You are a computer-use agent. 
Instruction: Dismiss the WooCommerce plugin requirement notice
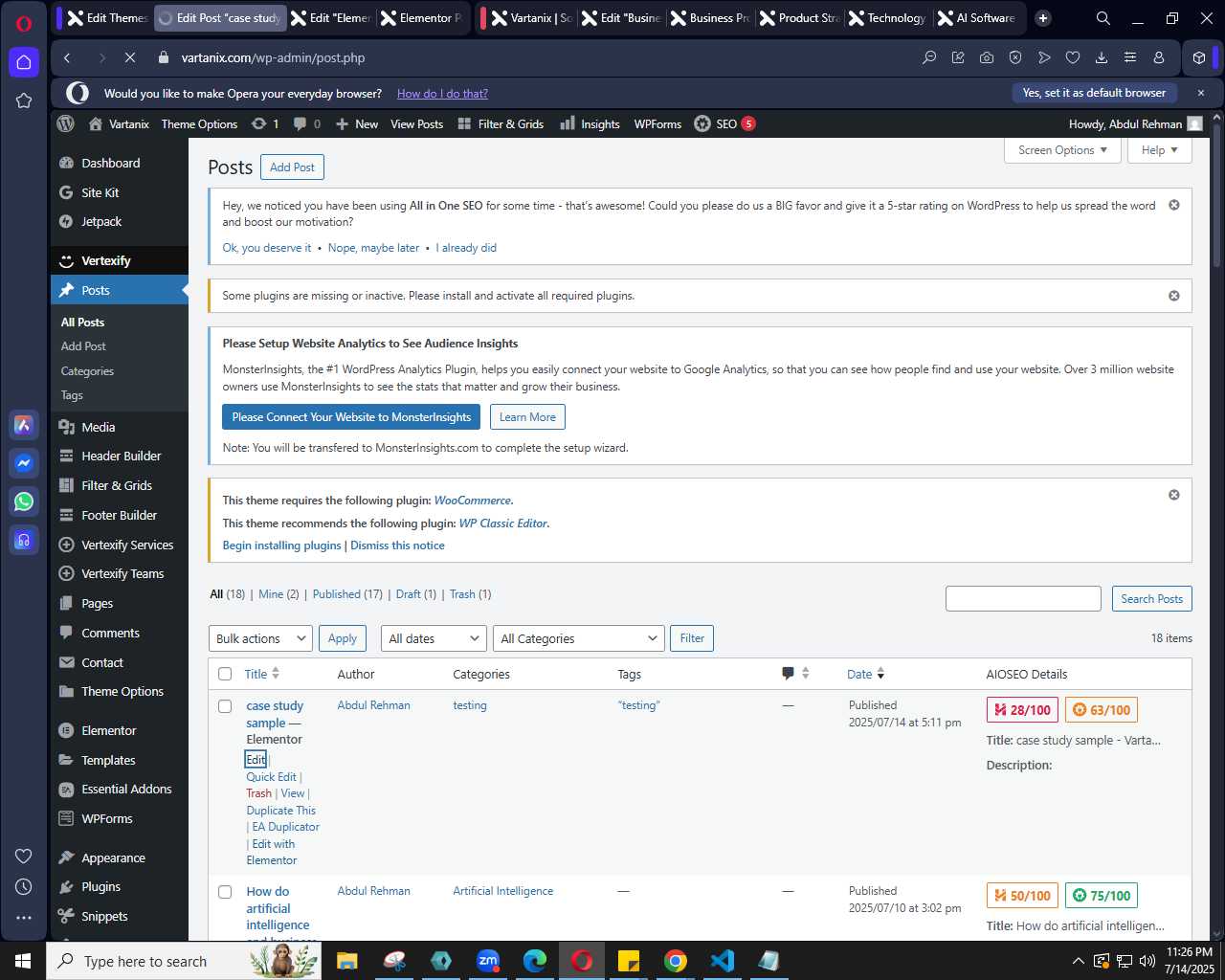point(1174,495)
